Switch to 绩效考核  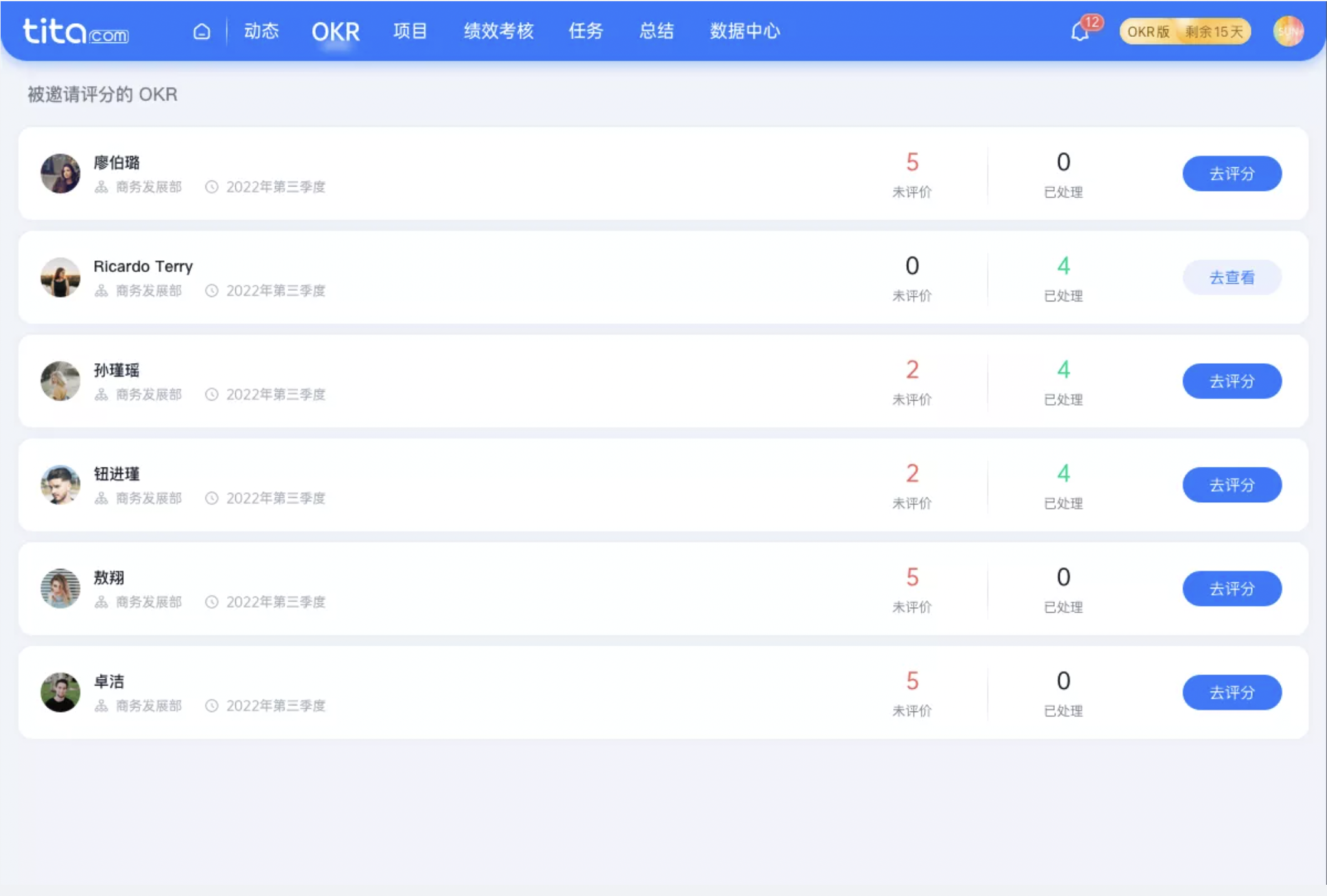tap(499, 31)
